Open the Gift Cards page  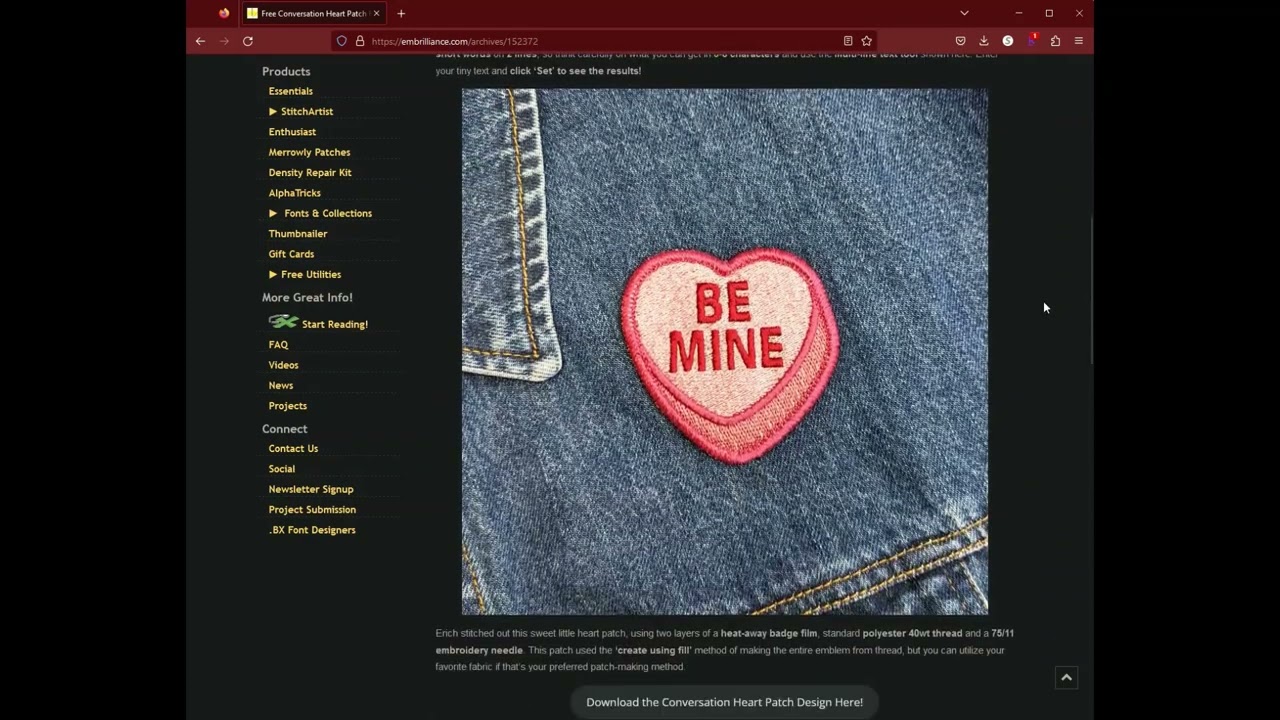pos(291,254)
